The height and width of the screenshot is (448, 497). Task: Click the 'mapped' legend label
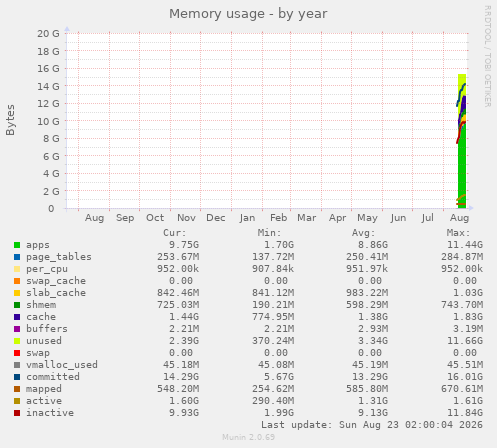[x=44, y=389]
